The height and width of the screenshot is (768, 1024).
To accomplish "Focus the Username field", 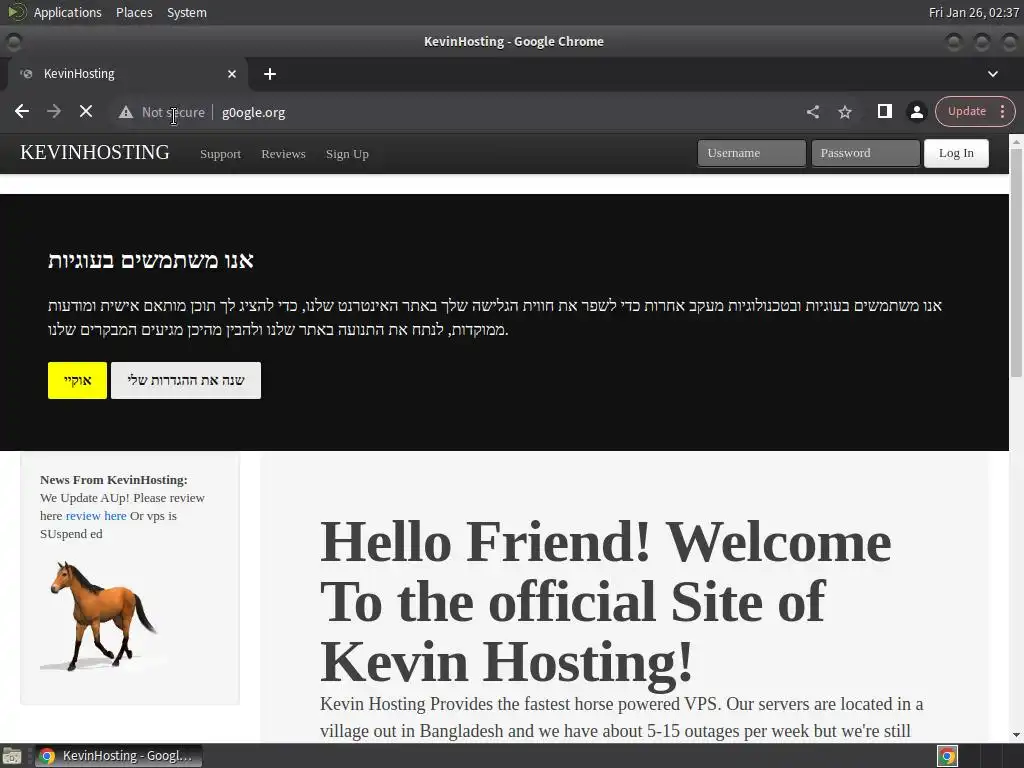I will point(752,153).
